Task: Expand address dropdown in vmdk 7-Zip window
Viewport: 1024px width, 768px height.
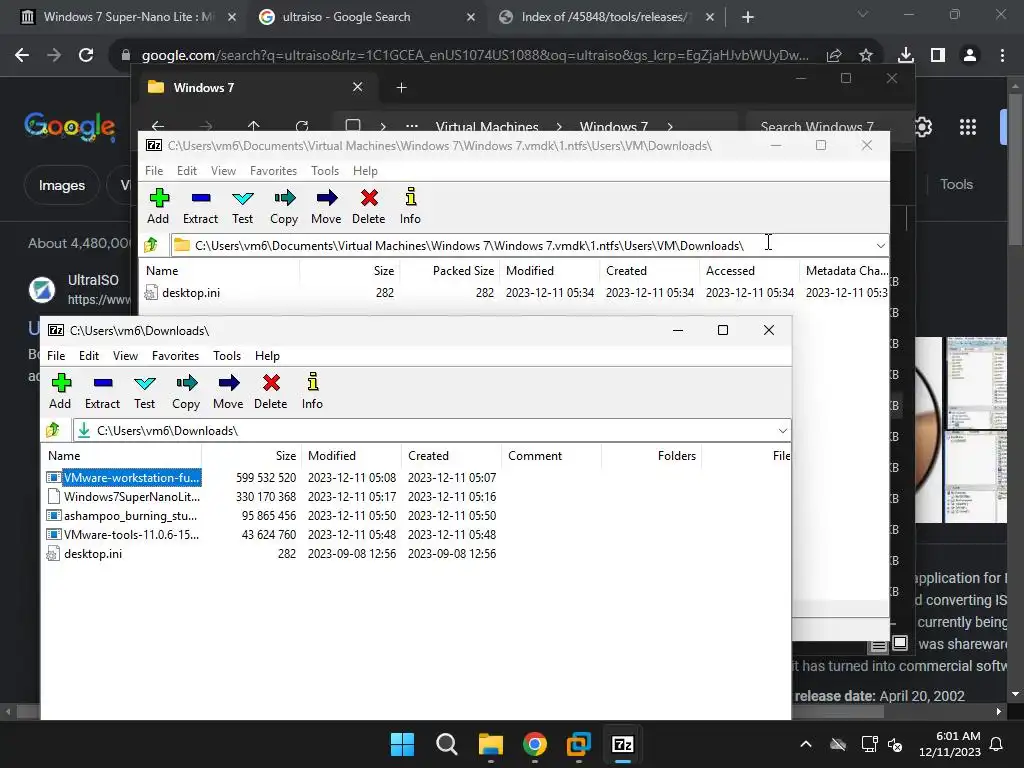Action: pos(880,246)
